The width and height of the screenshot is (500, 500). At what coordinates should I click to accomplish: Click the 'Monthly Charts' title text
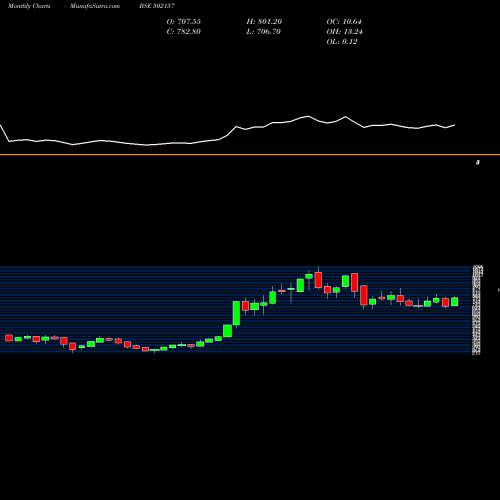pos(29,6)
